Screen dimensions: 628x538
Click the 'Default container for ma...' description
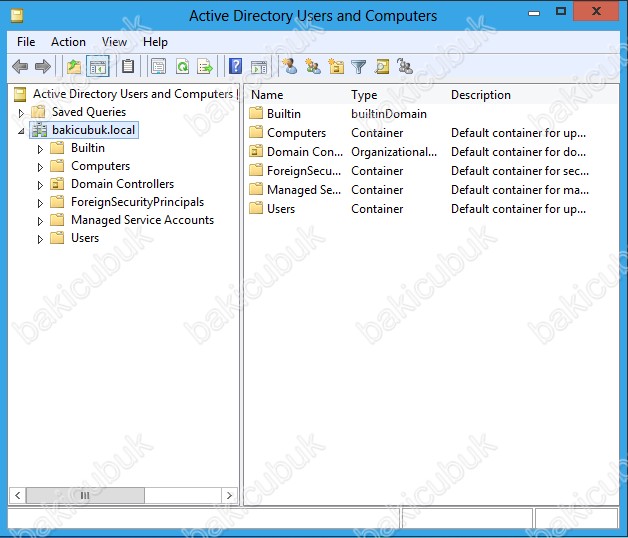[519, 189]
